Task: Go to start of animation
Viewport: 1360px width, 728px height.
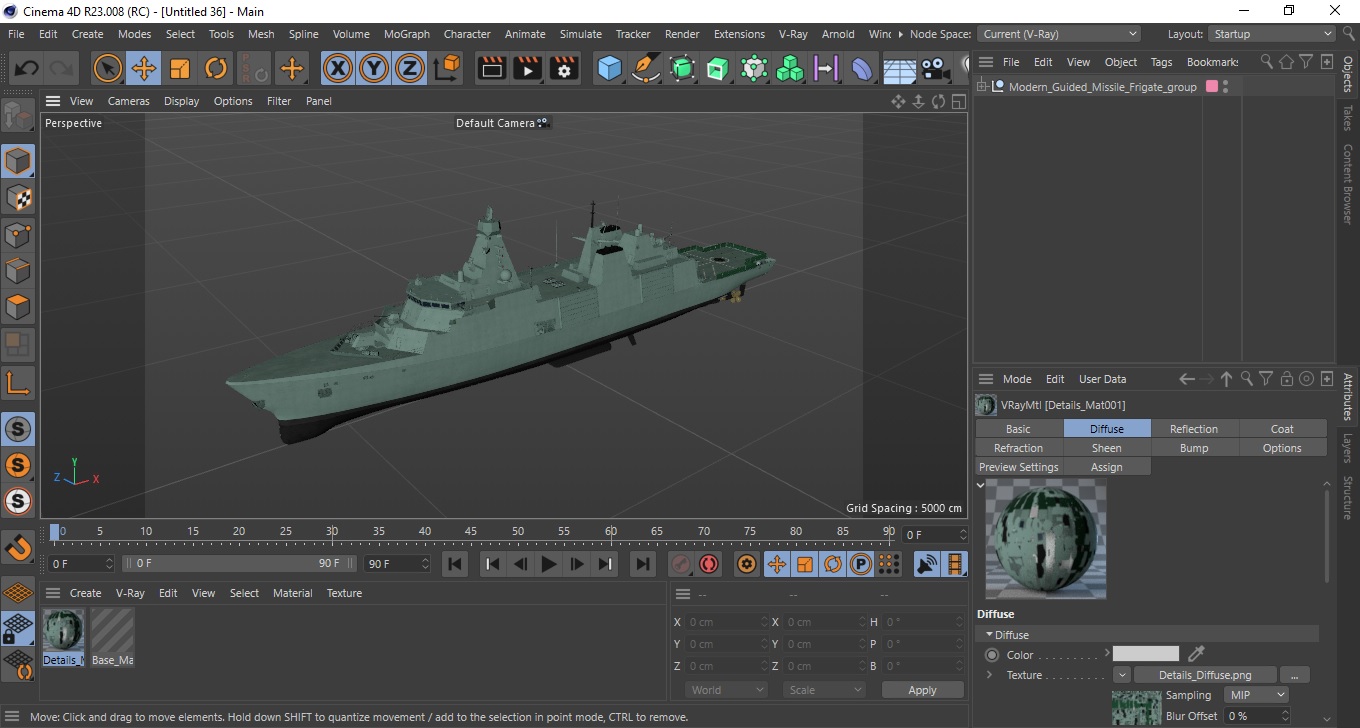Action: [x=455, y=564]
